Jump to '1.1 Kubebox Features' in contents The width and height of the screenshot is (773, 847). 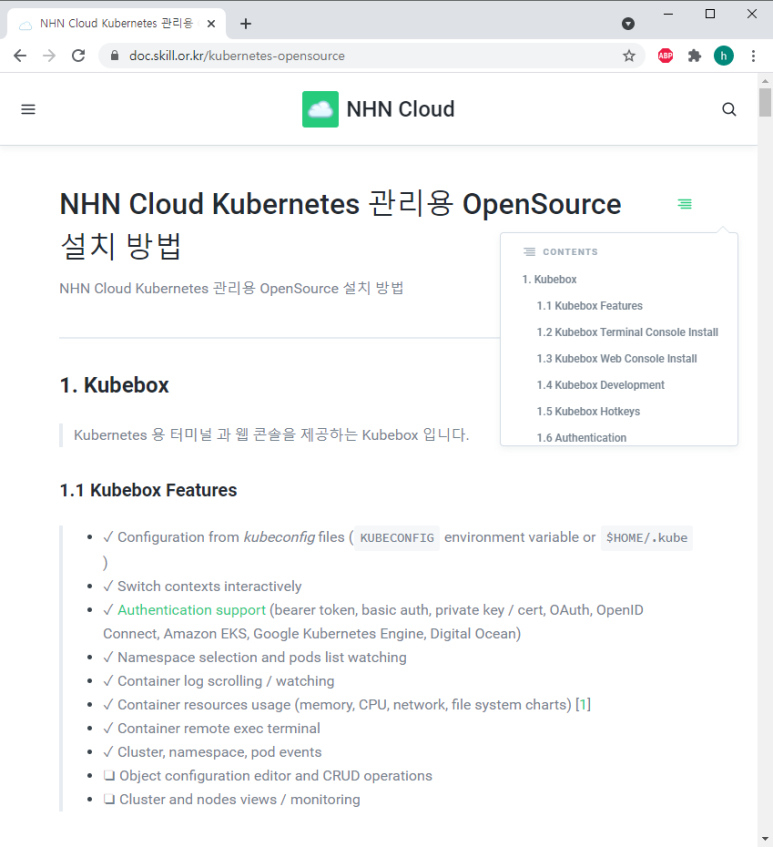pyautogui.click(x=589, y=306)
